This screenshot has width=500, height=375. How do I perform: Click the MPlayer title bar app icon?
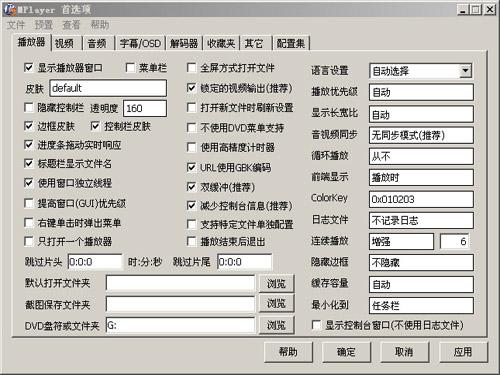coord(10,10)
